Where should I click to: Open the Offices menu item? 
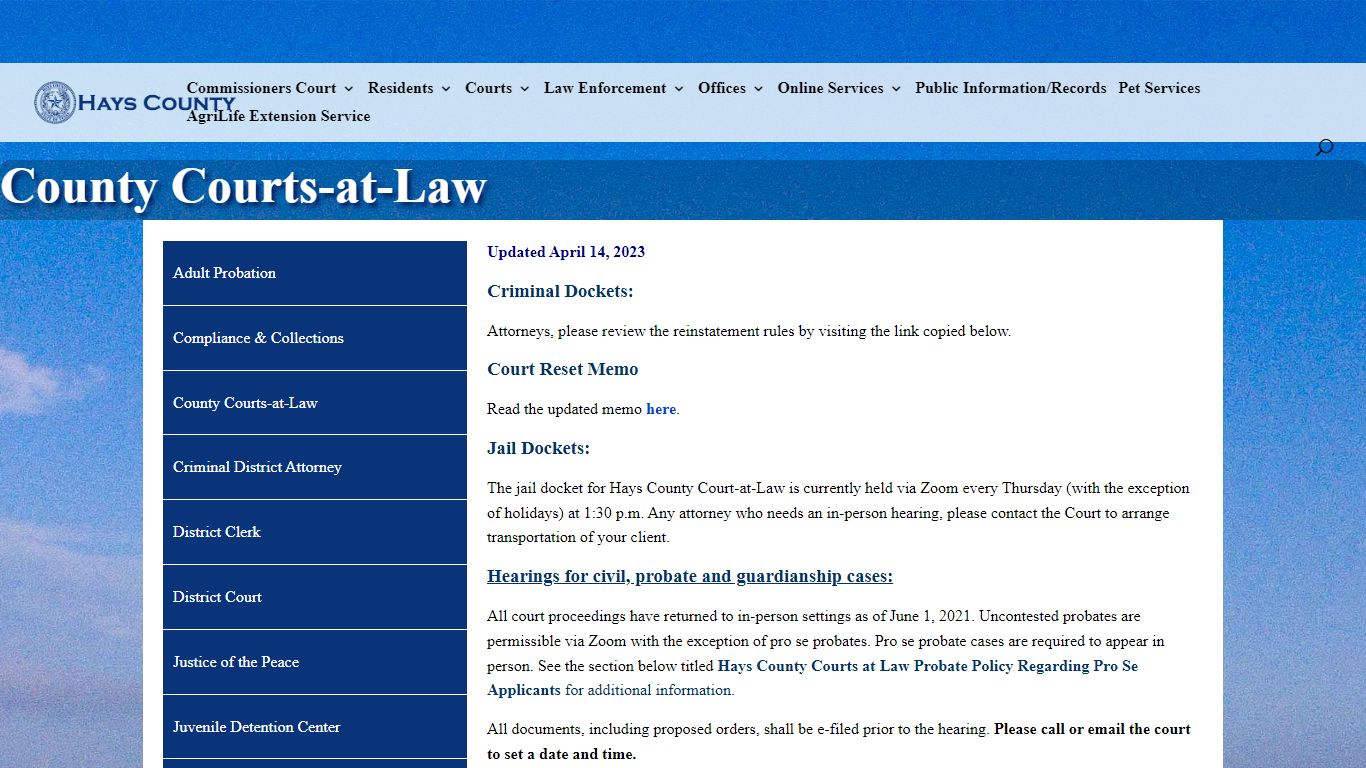point(722,88)
